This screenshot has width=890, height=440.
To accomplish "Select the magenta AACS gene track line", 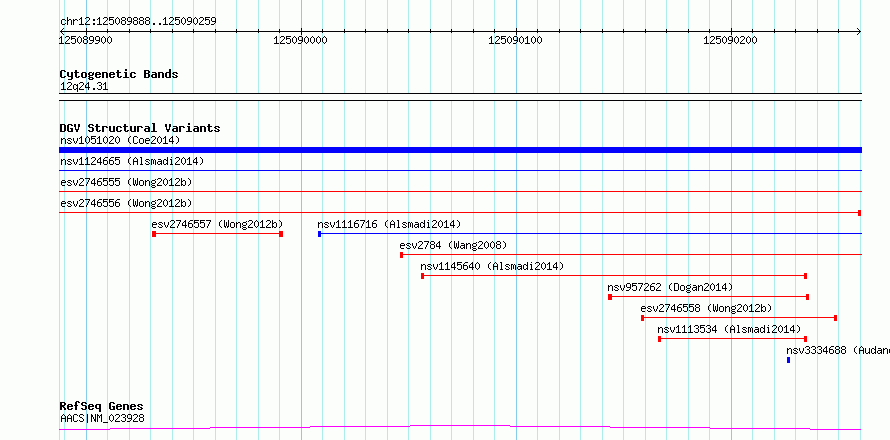I will (x=460, y=427).
